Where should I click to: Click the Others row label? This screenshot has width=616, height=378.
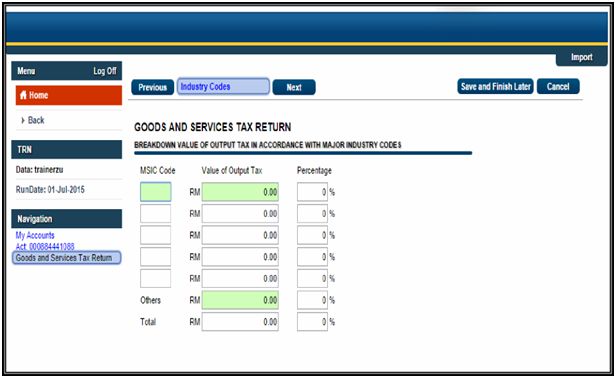(x=150, y=300)
